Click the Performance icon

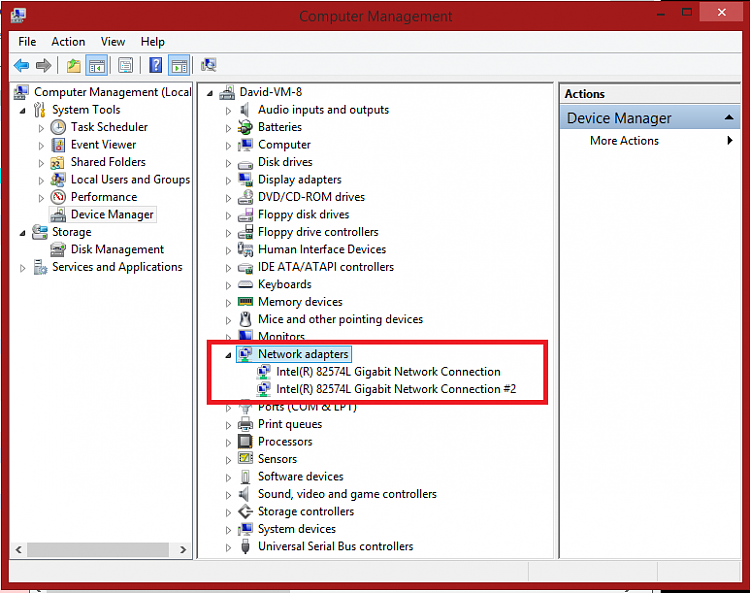point(58,197)
